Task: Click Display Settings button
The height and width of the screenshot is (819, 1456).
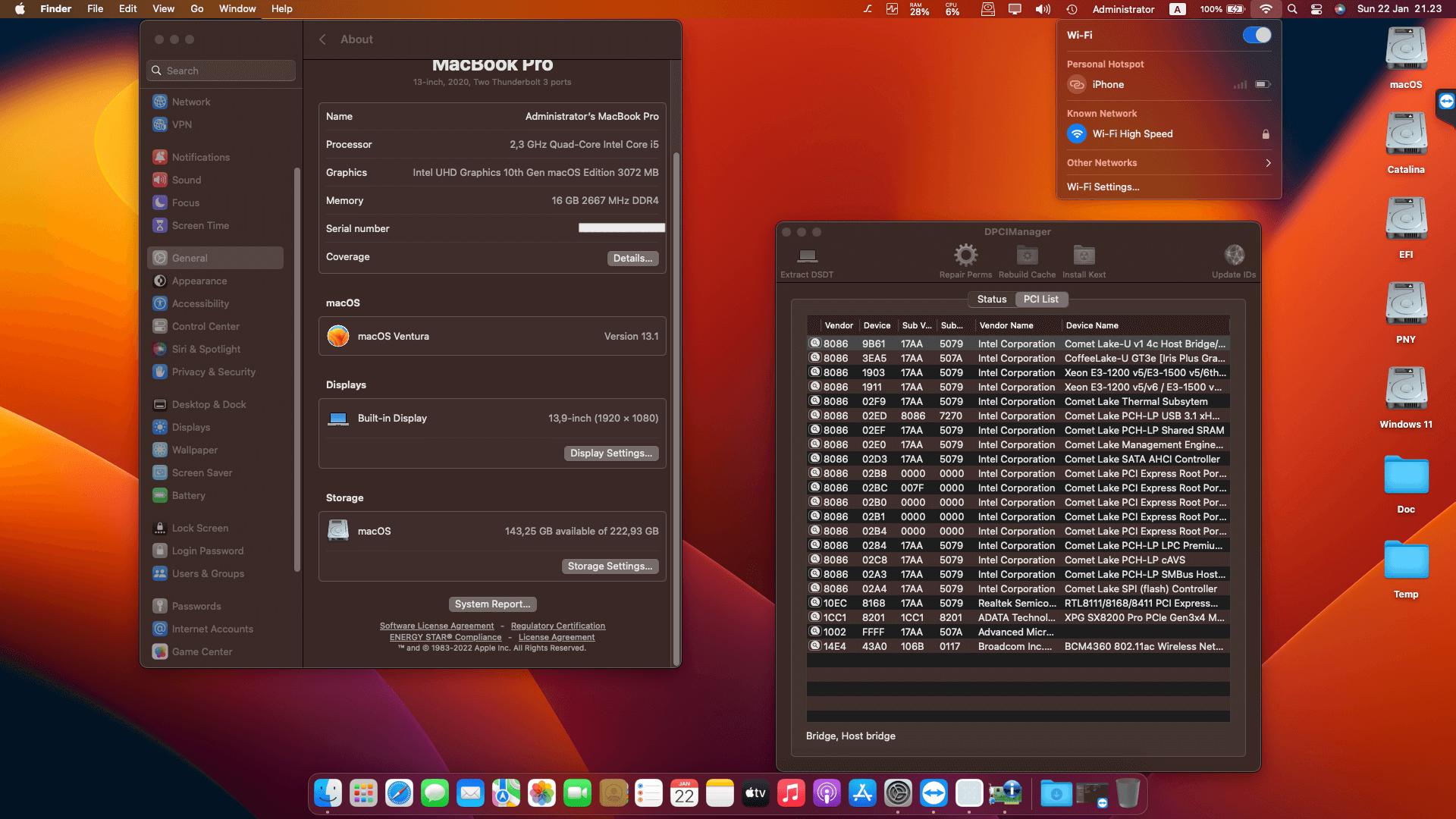Action: [611, 453]
